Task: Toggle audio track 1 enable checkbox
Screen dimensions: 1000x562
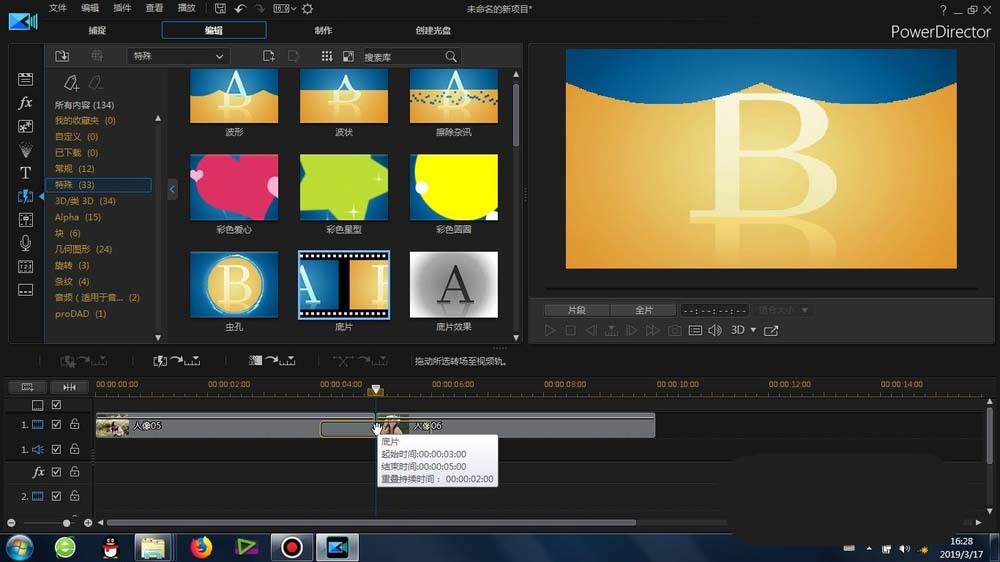Action: (x=56, y=450)
